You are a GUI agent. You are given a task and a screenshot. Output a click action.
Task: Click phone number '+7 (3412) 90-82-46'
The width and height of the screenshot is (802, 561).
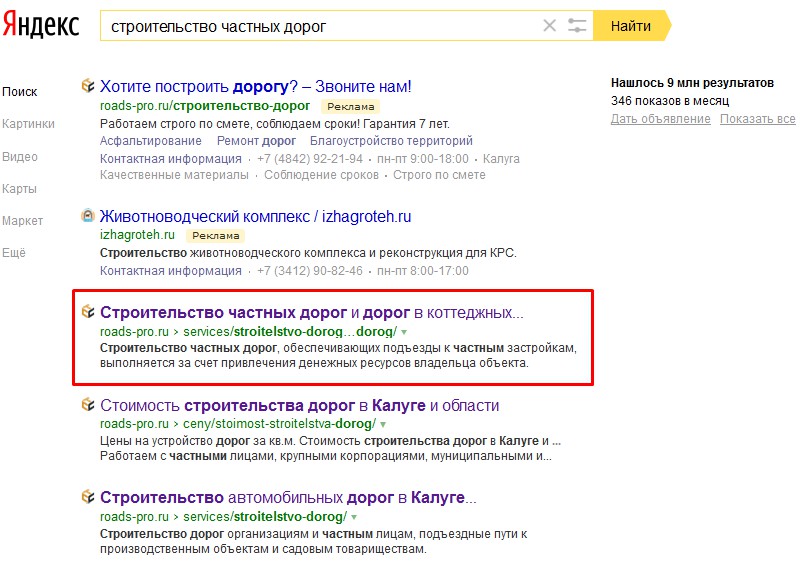[309, 271]
